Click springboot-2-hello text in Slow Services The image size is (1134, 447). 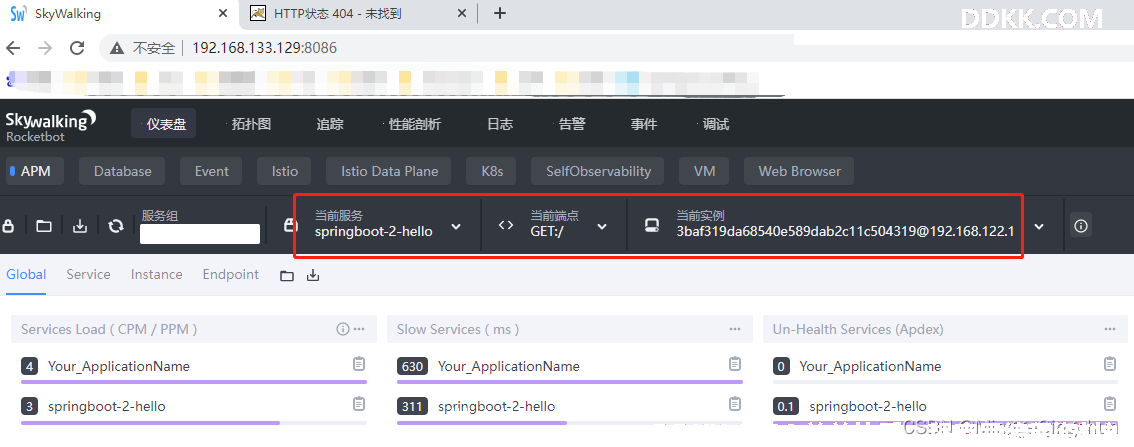coord(496,406)
